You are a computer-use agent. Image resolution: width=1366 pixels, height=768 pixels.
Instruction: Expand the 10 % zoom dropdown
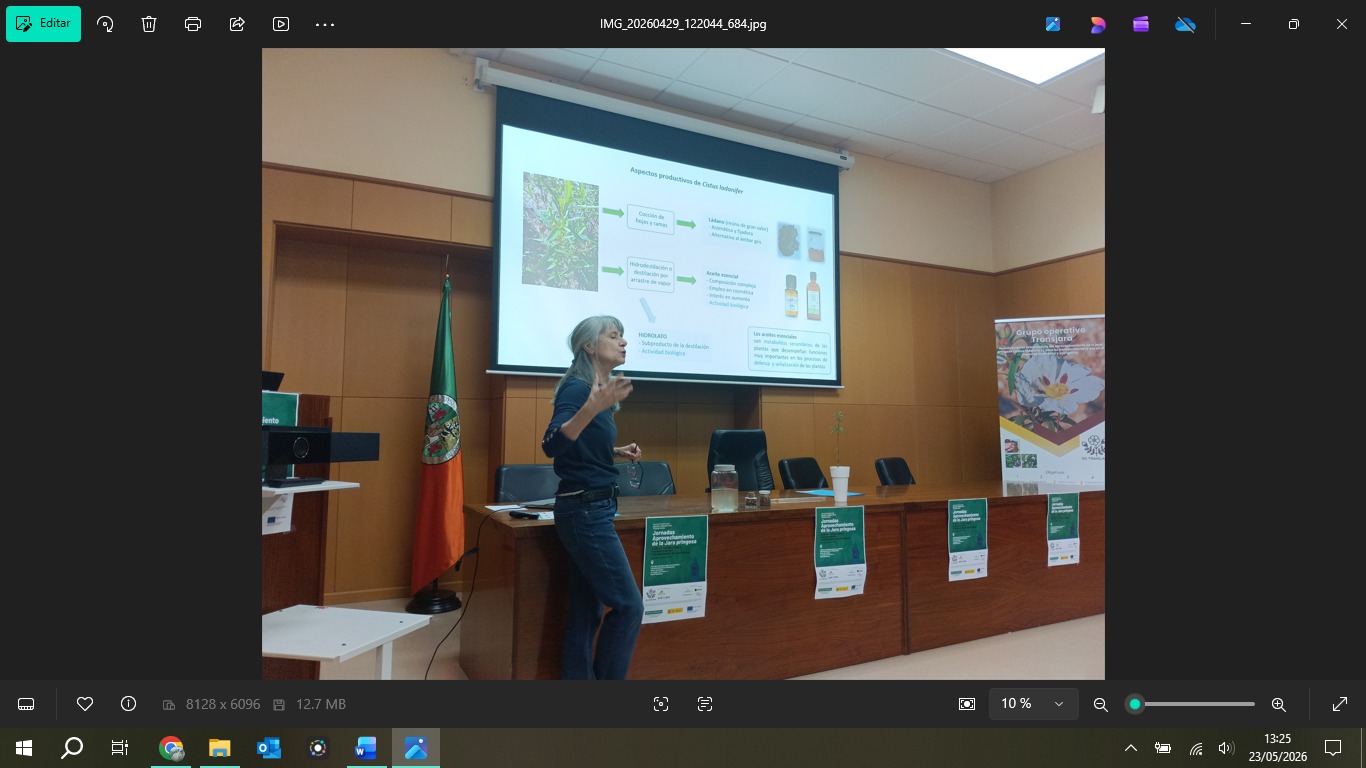pyautogui.click(x=1034, y=704)
